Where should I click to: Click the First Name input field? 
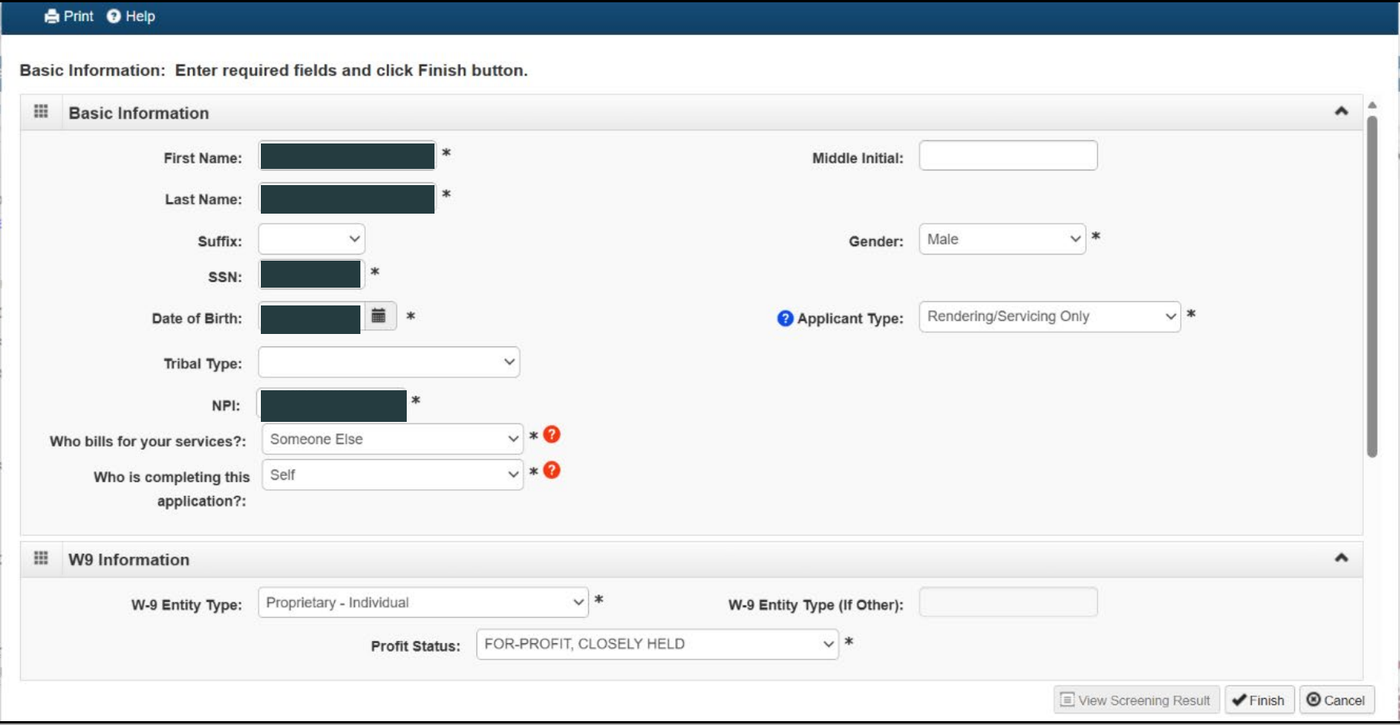[x=347, y=156]
